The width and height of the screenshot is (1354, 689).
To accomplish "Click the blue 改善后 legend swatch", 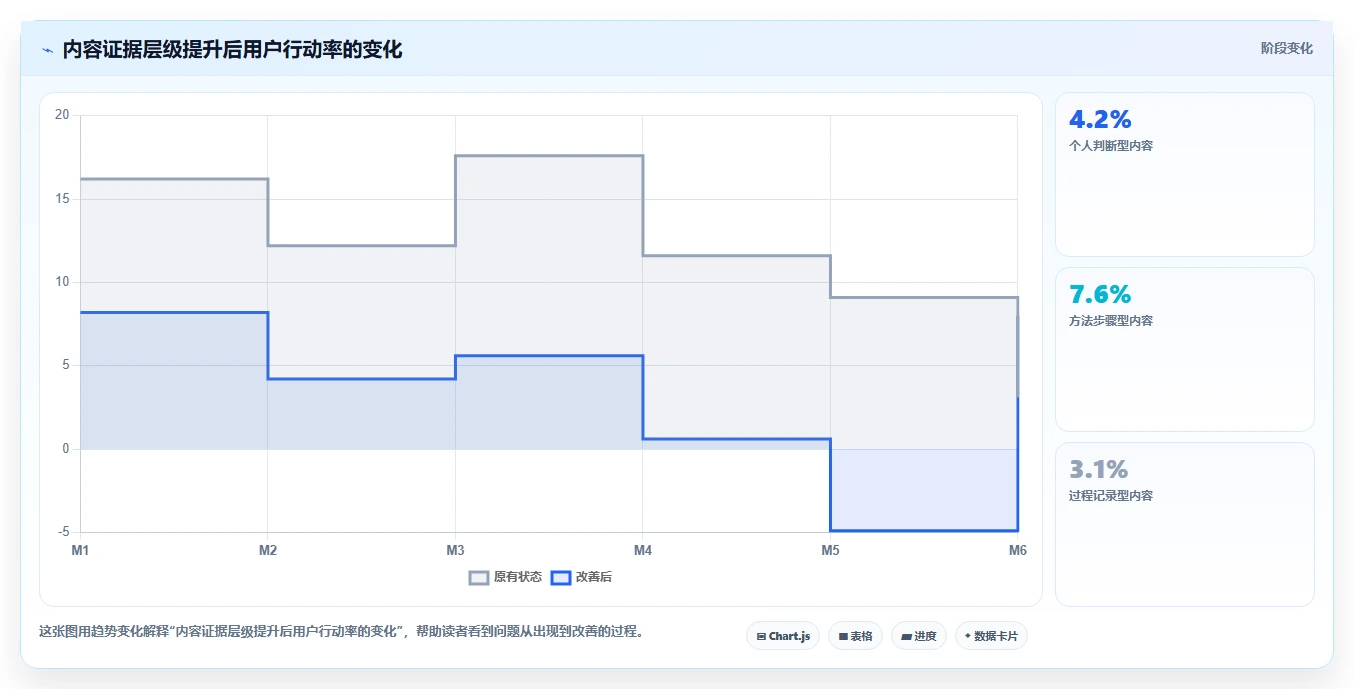I will (x=561, y=577).
